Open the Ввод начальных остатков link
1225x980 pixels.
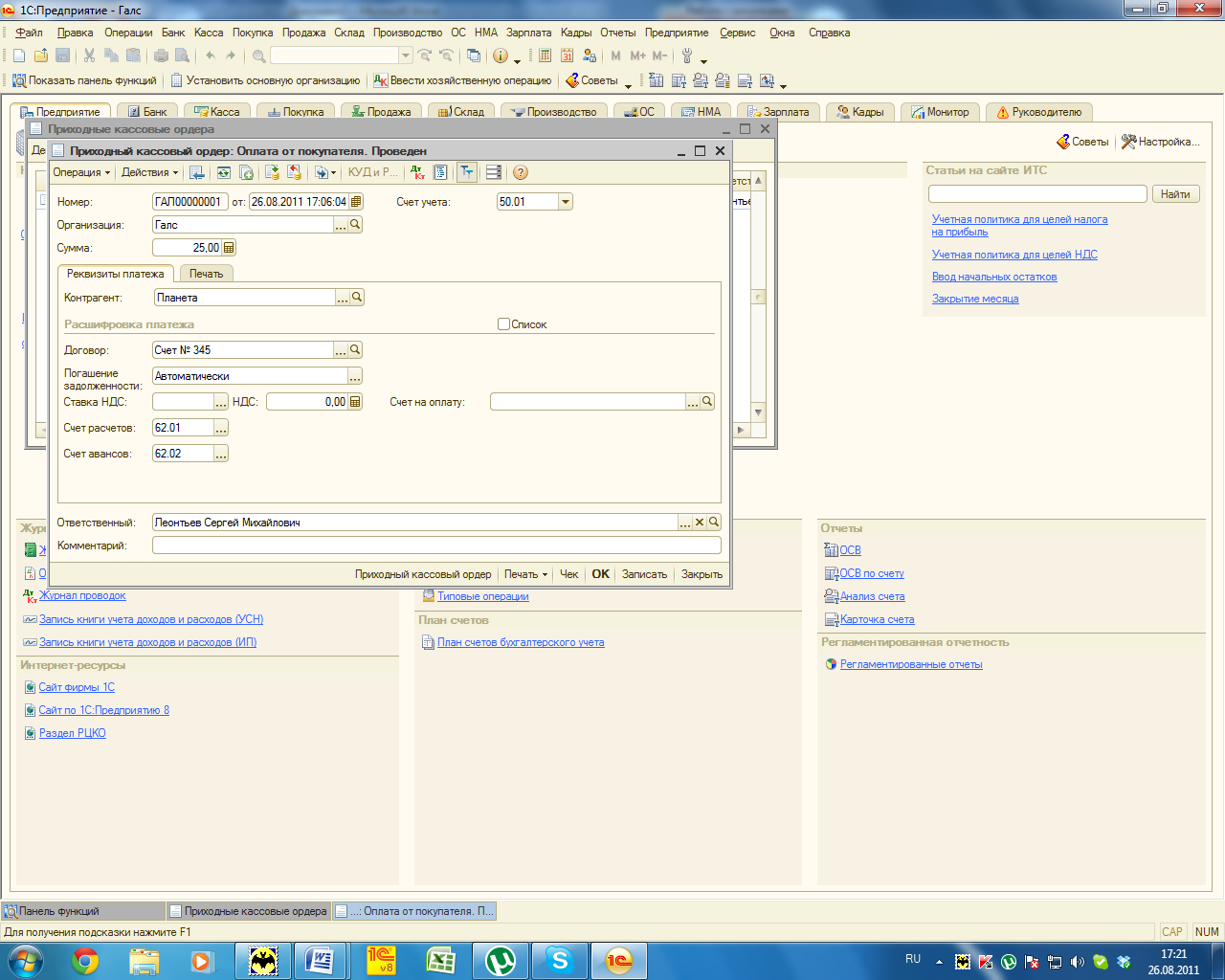pyautogui.click(x=994, y=277)
